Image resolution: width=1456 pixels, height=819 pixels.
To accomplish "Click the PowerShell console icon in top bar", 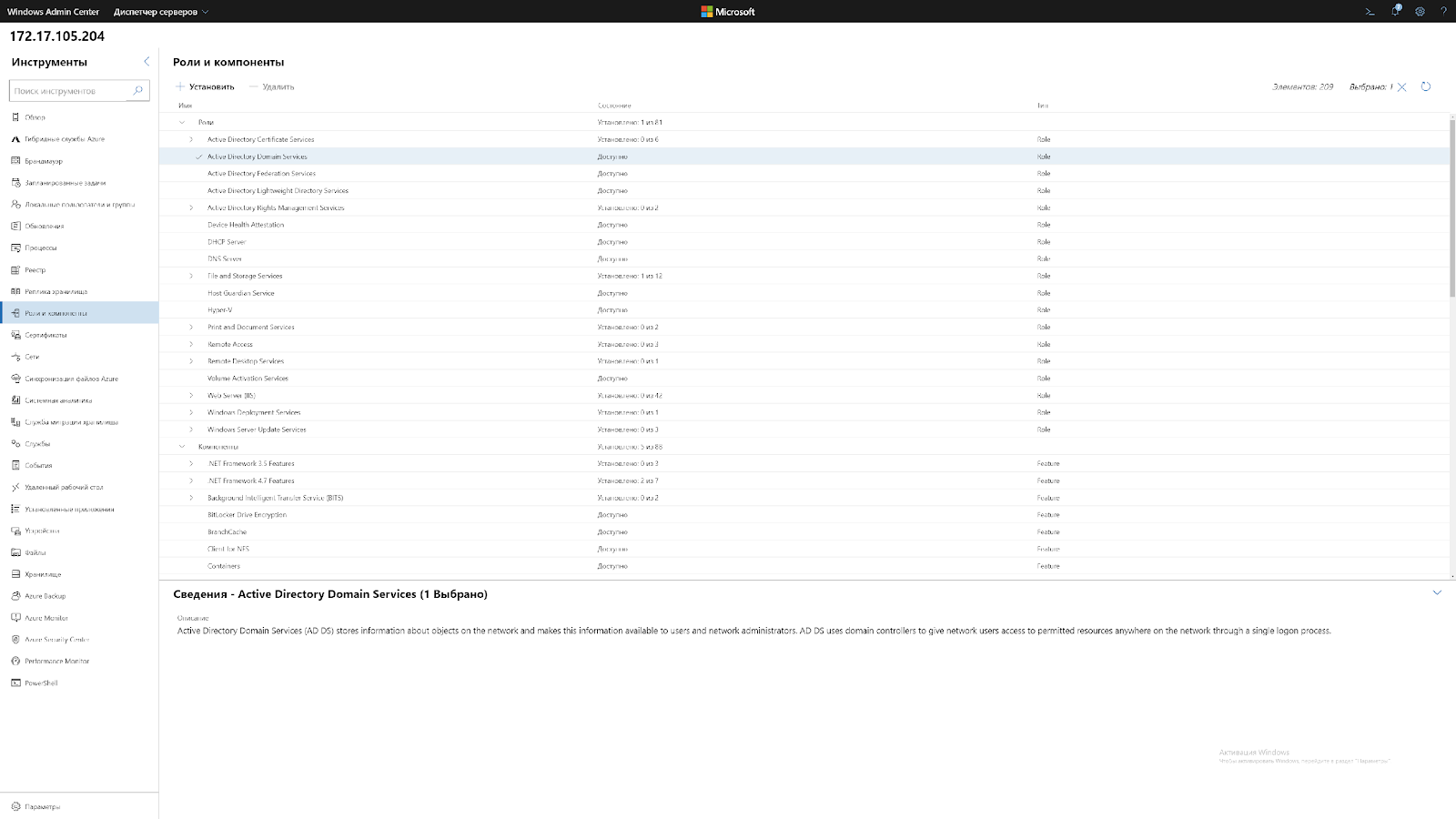I will [x=1370, y=12].
